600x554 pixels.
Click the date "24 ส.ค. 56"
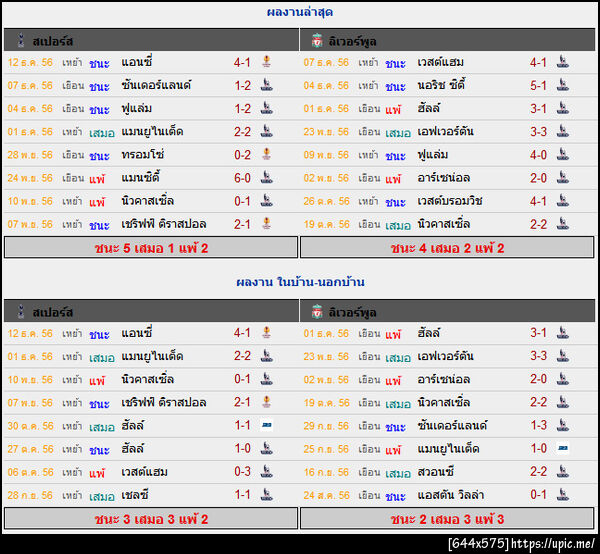tap(326, 495)
